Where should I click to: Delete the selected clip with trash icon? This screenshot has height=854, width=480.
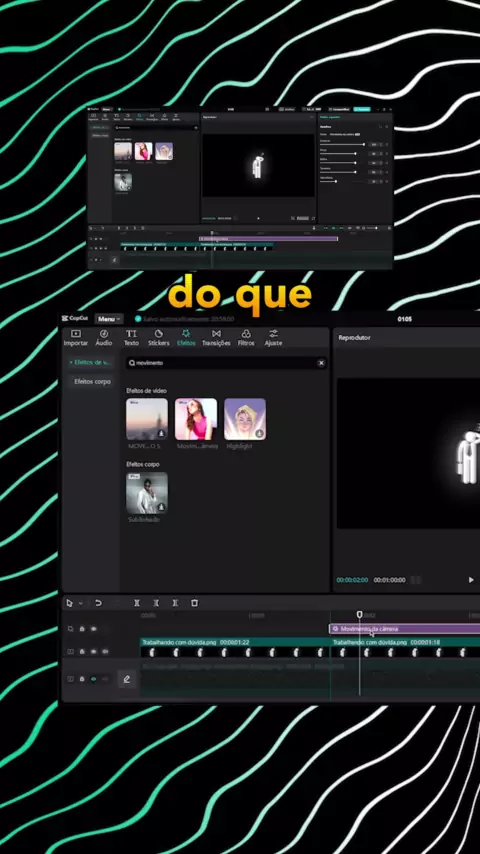[195, 603]
